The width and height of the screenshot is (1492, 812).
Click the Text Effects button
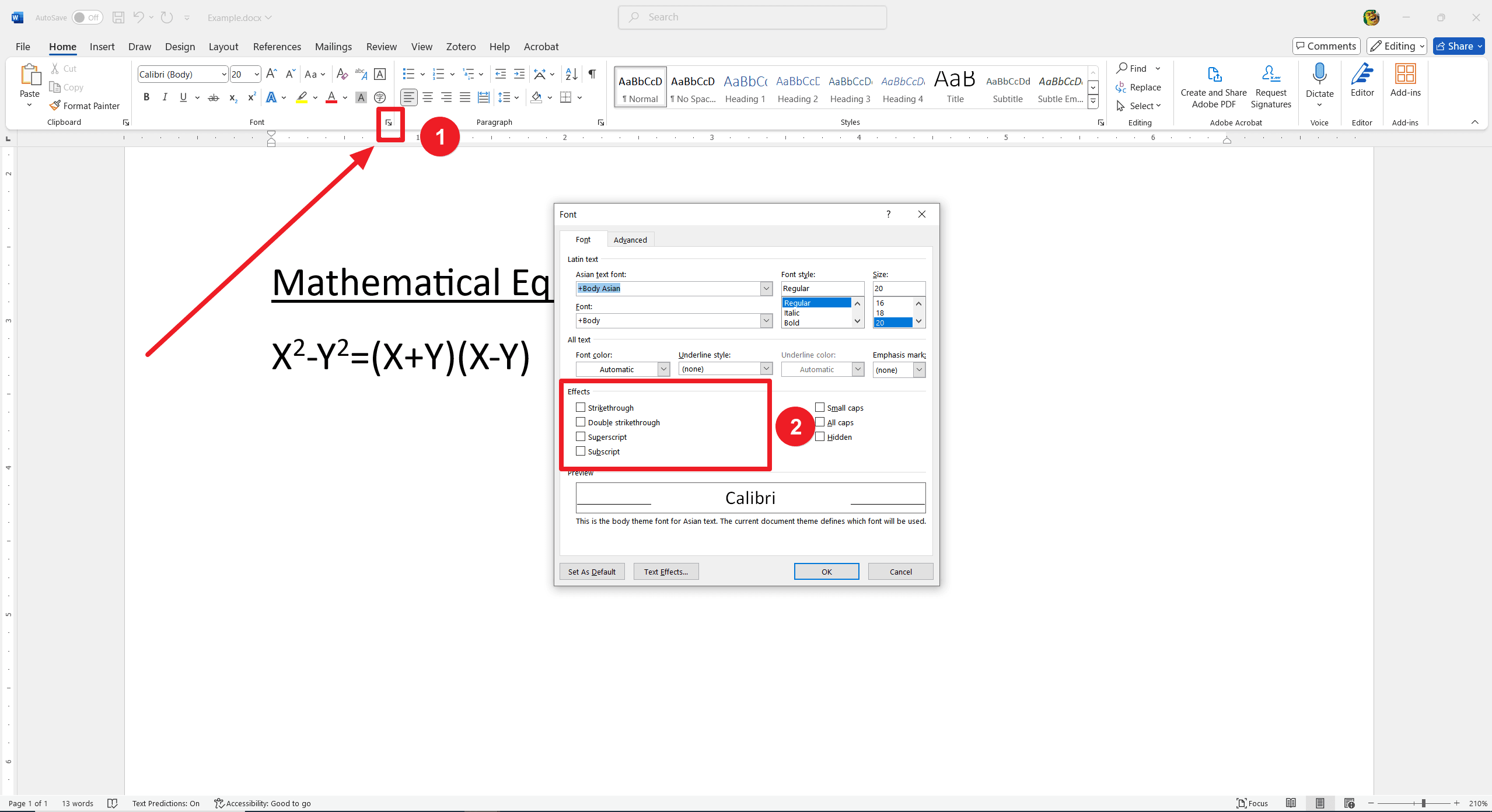coord(666,572)
